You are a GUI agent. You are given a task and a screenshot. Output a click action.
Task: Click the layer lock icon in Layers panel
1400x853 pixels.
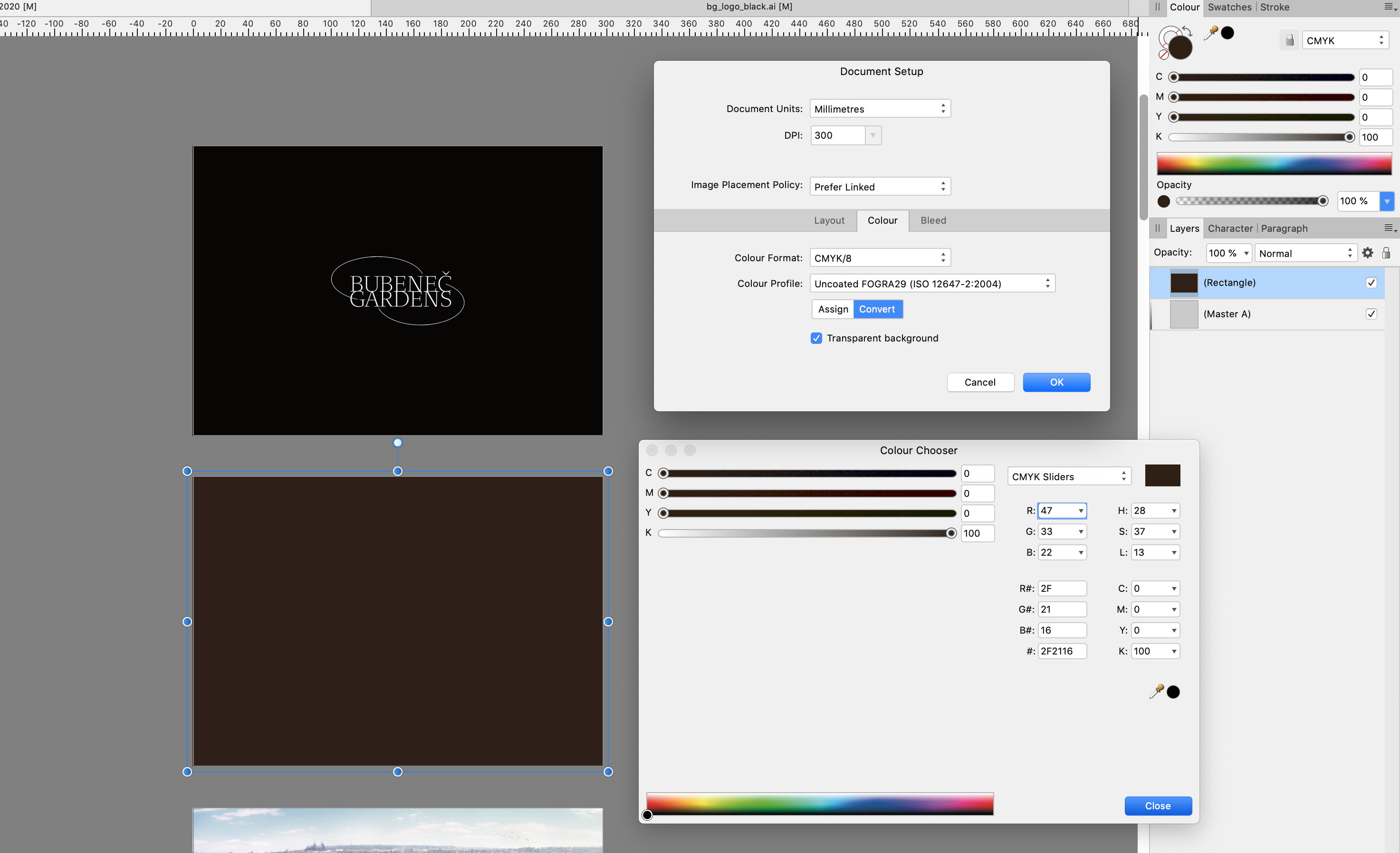pos(1386,253)
